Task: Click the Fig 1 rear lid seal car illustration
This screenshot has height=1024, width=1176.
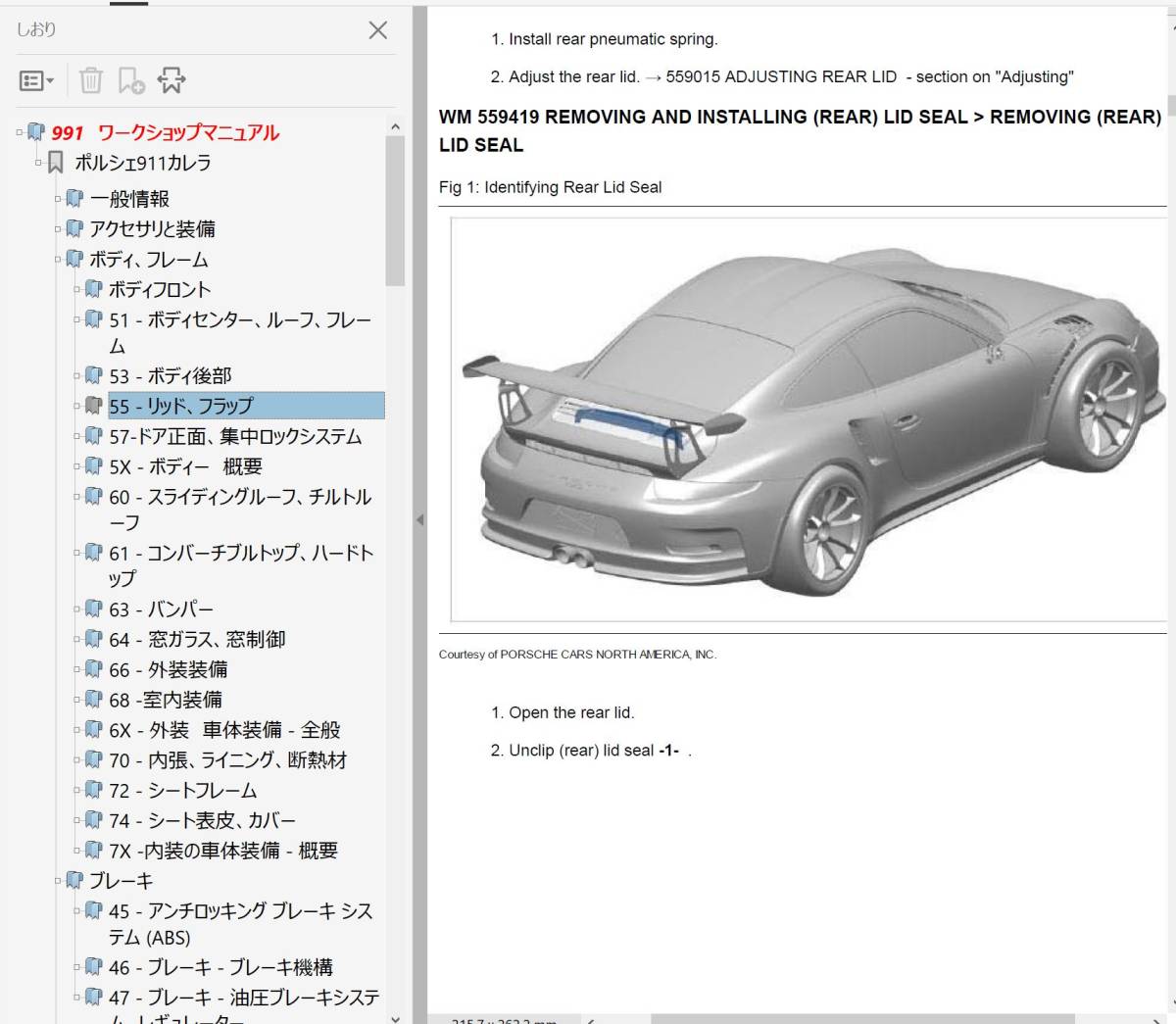Action: point(809,418)
